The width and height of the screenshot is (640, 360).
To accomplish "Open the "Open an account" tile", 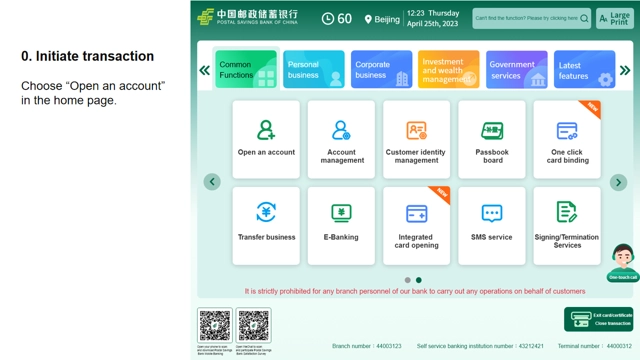I will (x=266, y=140).
